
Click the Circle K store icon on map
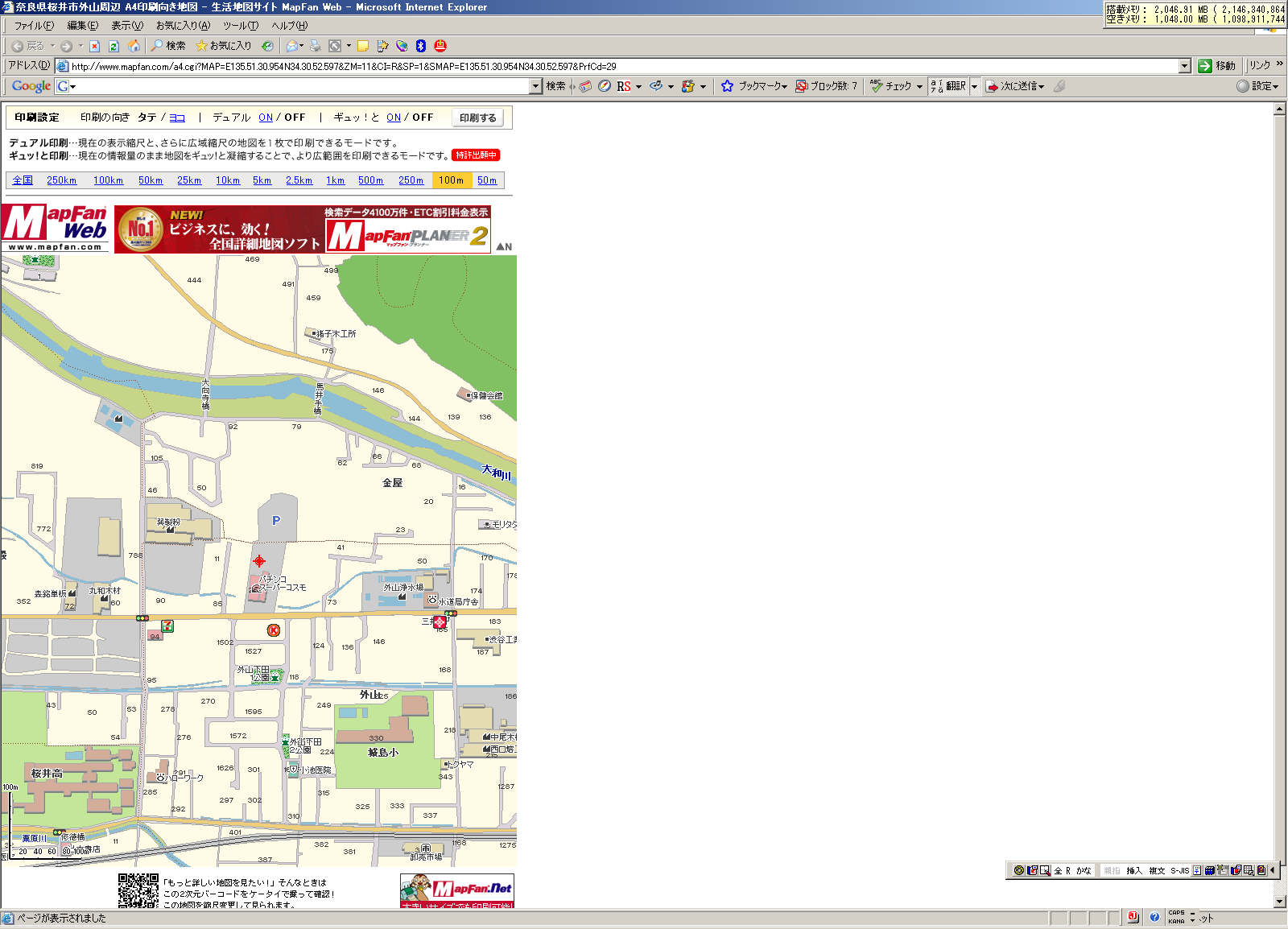(274, 630)
